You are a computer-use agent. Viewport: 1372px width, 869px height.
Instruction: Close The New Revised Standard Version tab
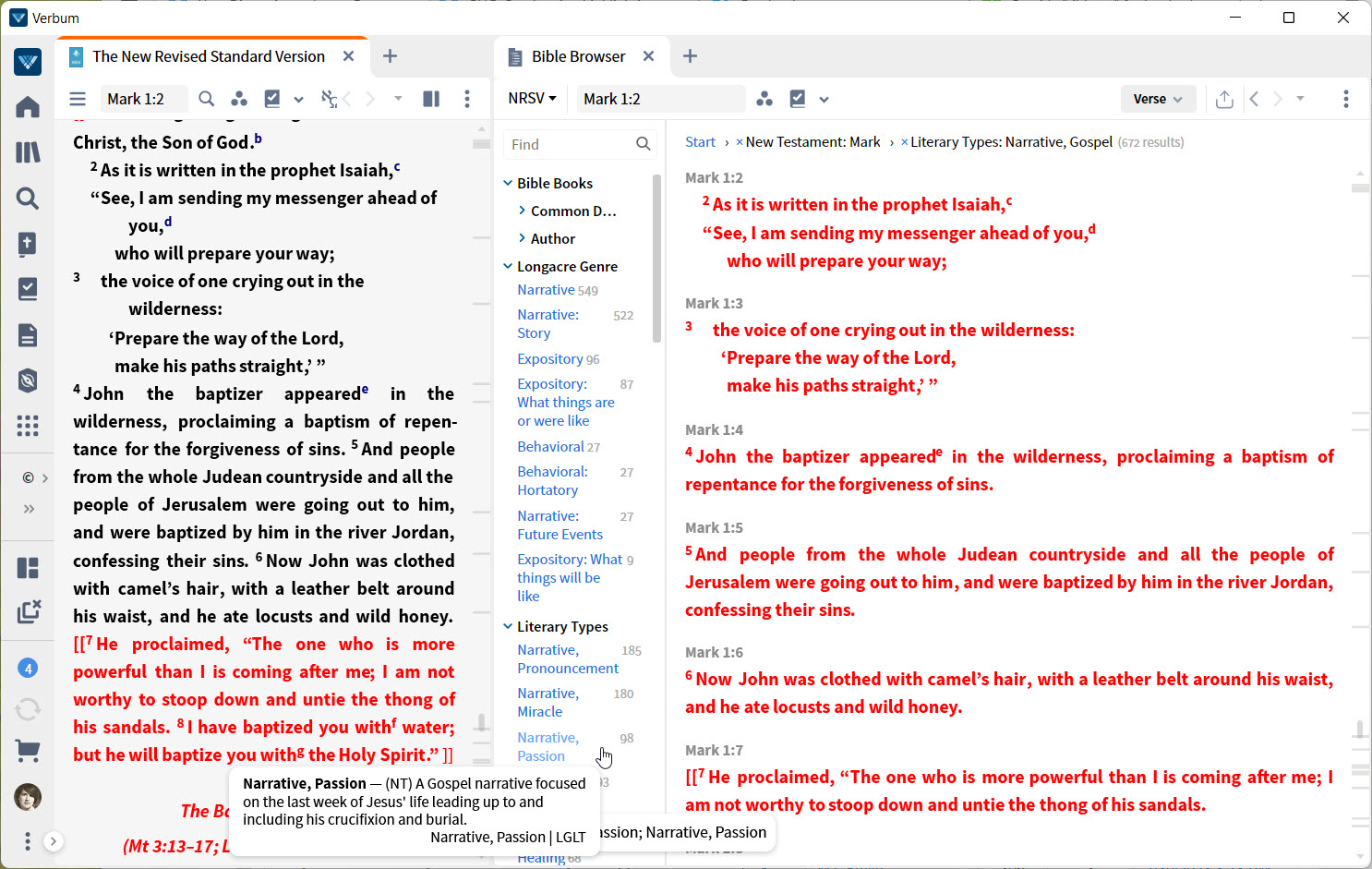point(349,56)
